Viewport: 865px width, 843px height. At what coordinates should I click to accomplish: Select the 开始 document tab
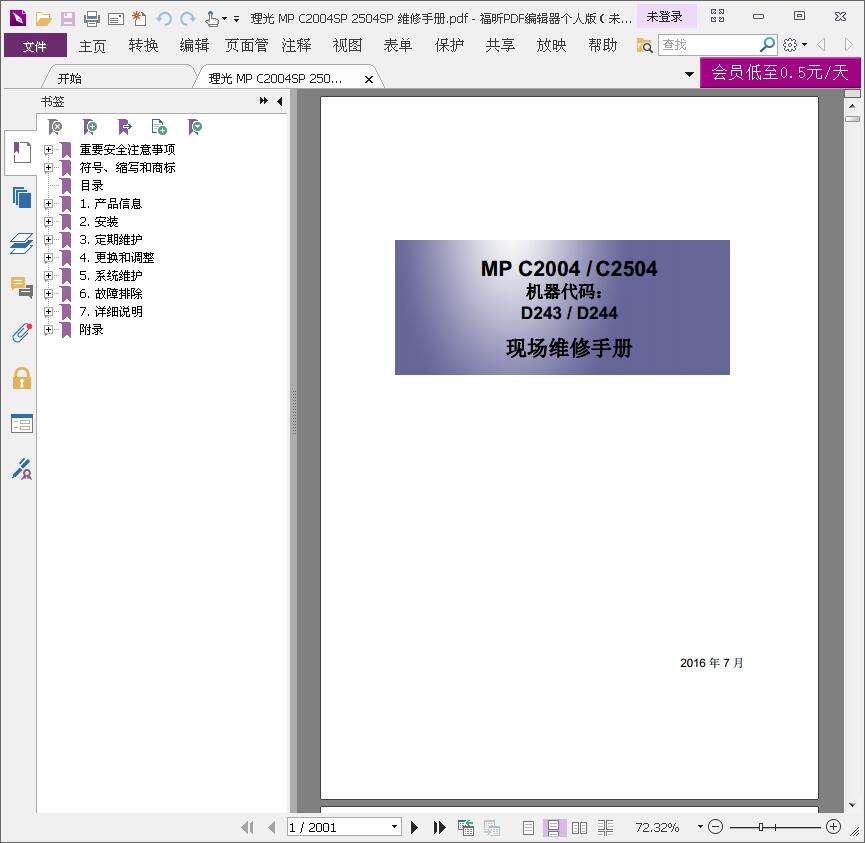coord(70,78)
